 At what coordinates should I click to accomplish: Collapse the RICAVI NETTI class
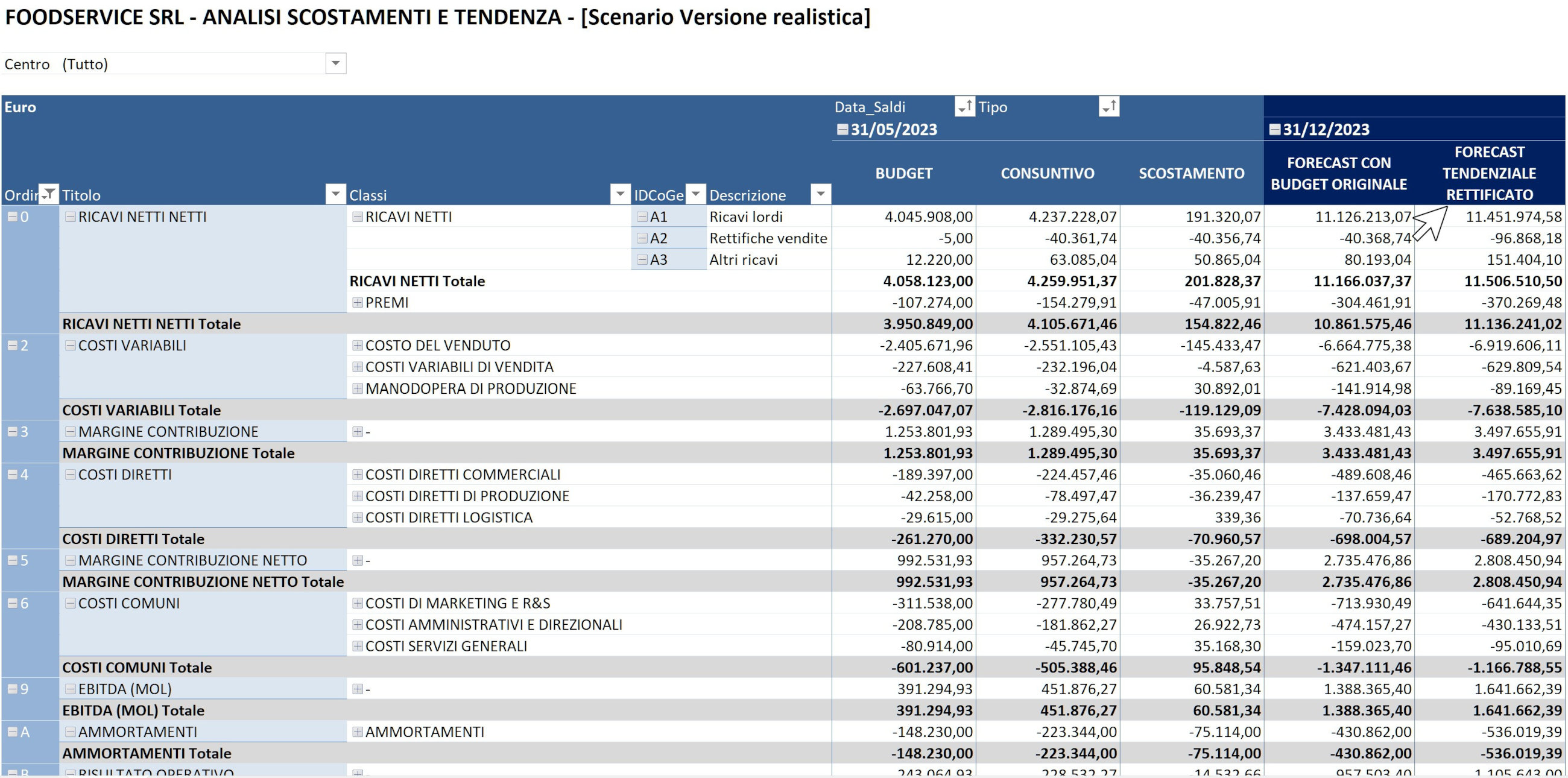(x=357, y=217)
